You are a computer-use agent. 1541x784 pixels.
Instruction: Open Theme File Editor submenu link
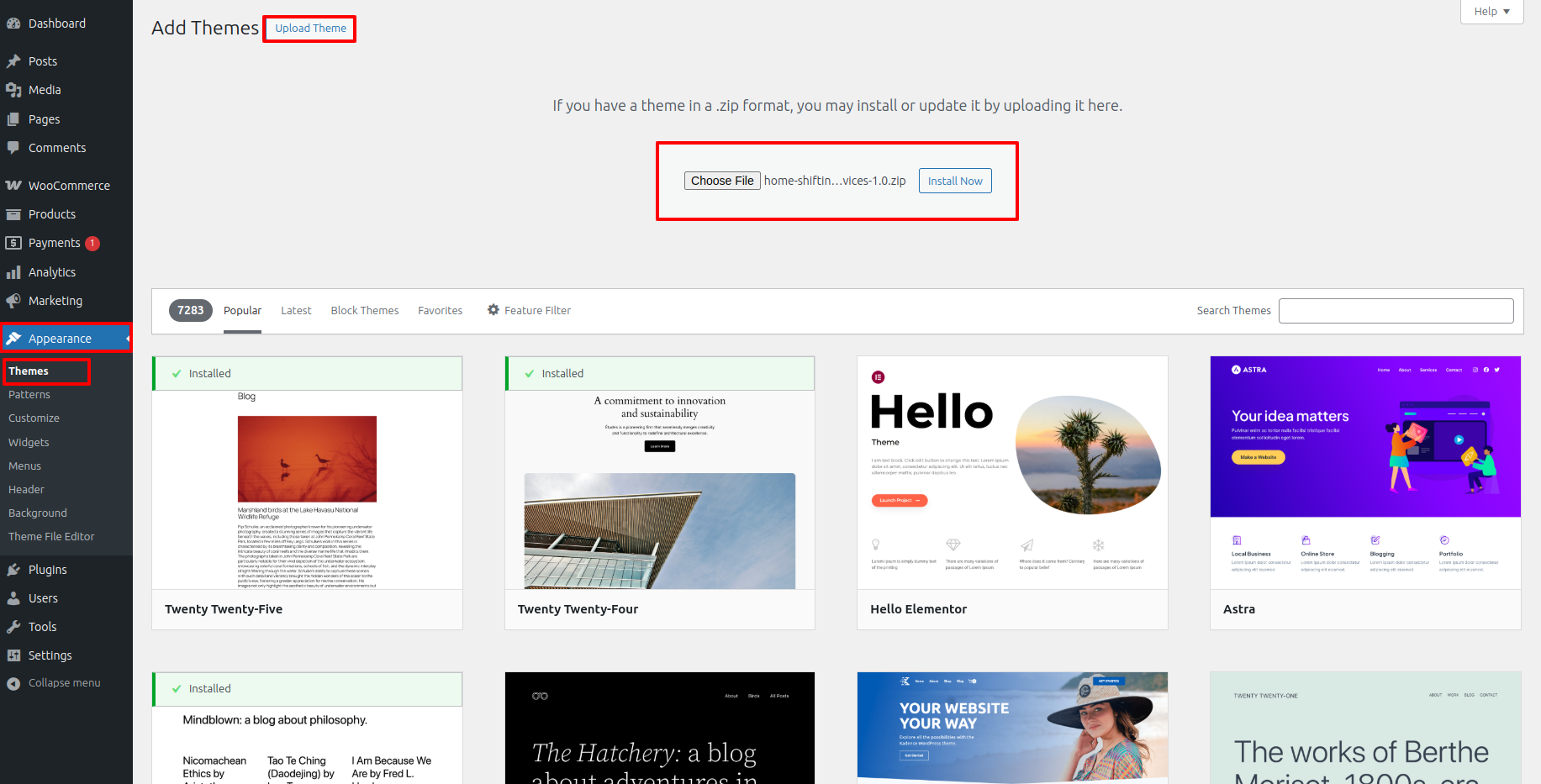point(51,537)
